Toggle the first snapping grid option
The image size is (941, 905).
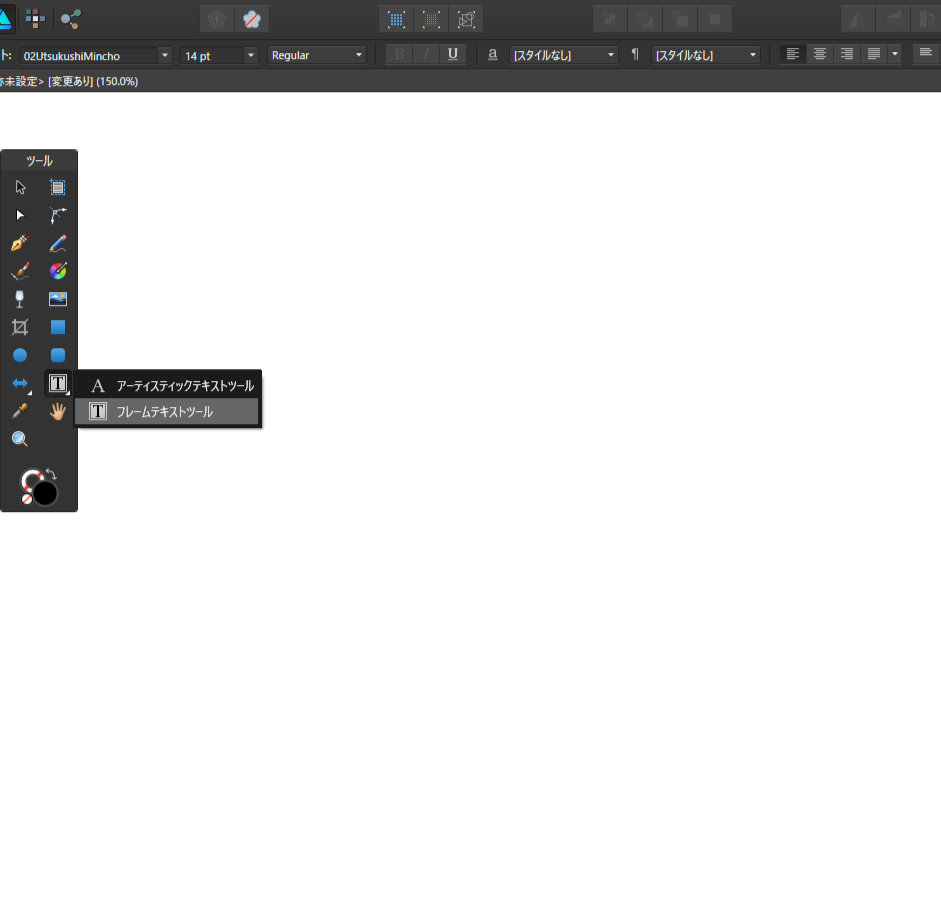click(396, 20)
